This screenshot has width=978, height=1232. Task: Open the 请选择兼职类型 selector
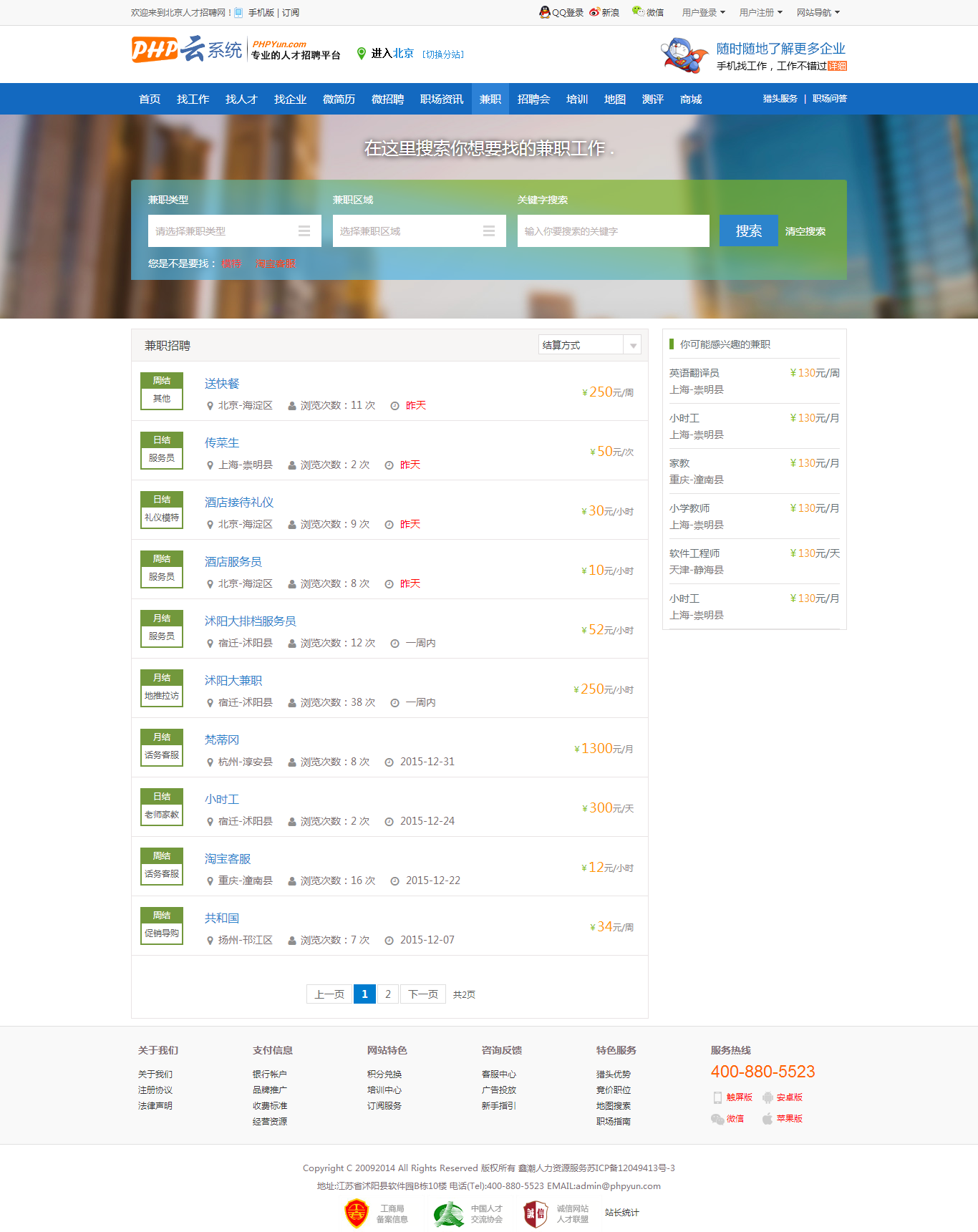coord(235,231)
